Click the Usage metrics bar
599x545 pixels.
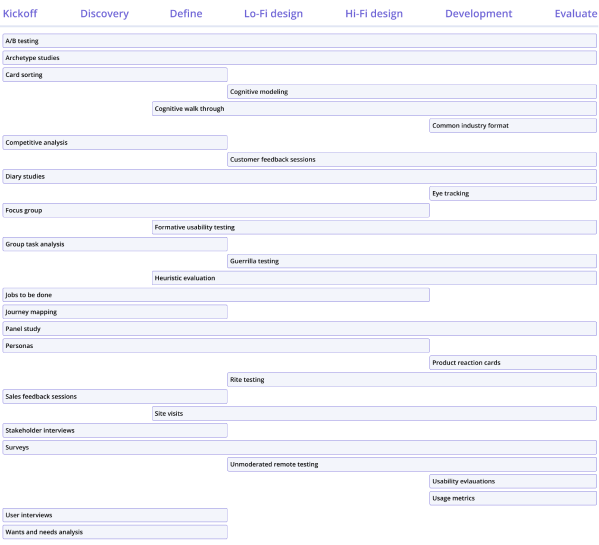tap(513, 498)
